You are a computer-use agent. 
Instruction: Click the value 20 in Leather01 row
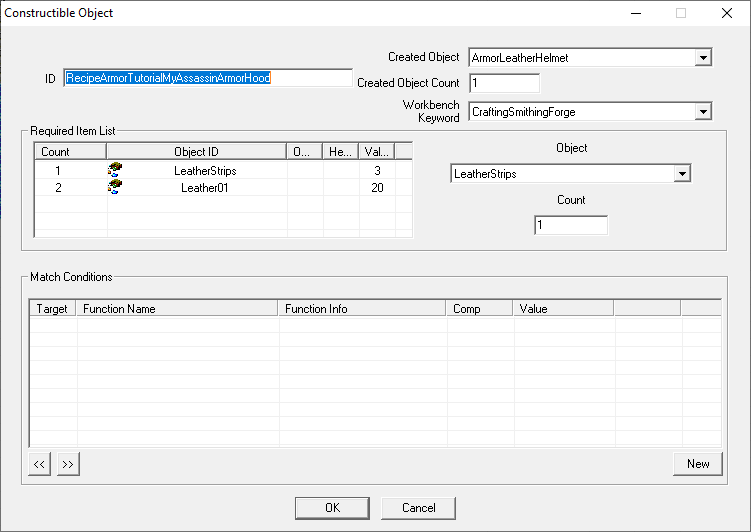(x=377, y=188)
